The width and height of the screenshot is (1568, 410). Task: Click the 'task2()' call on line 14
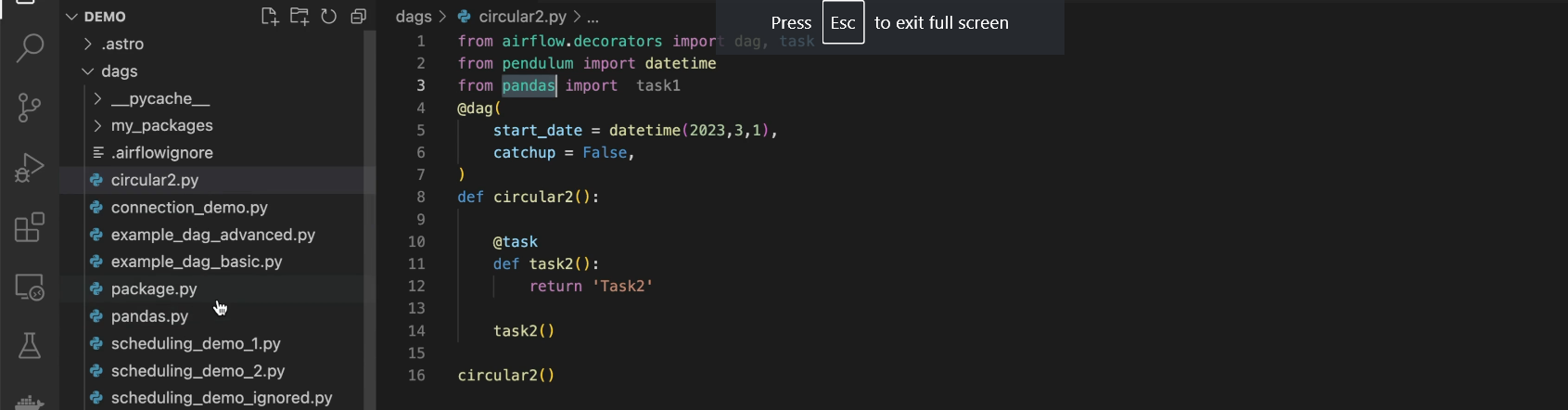[524, 330]
